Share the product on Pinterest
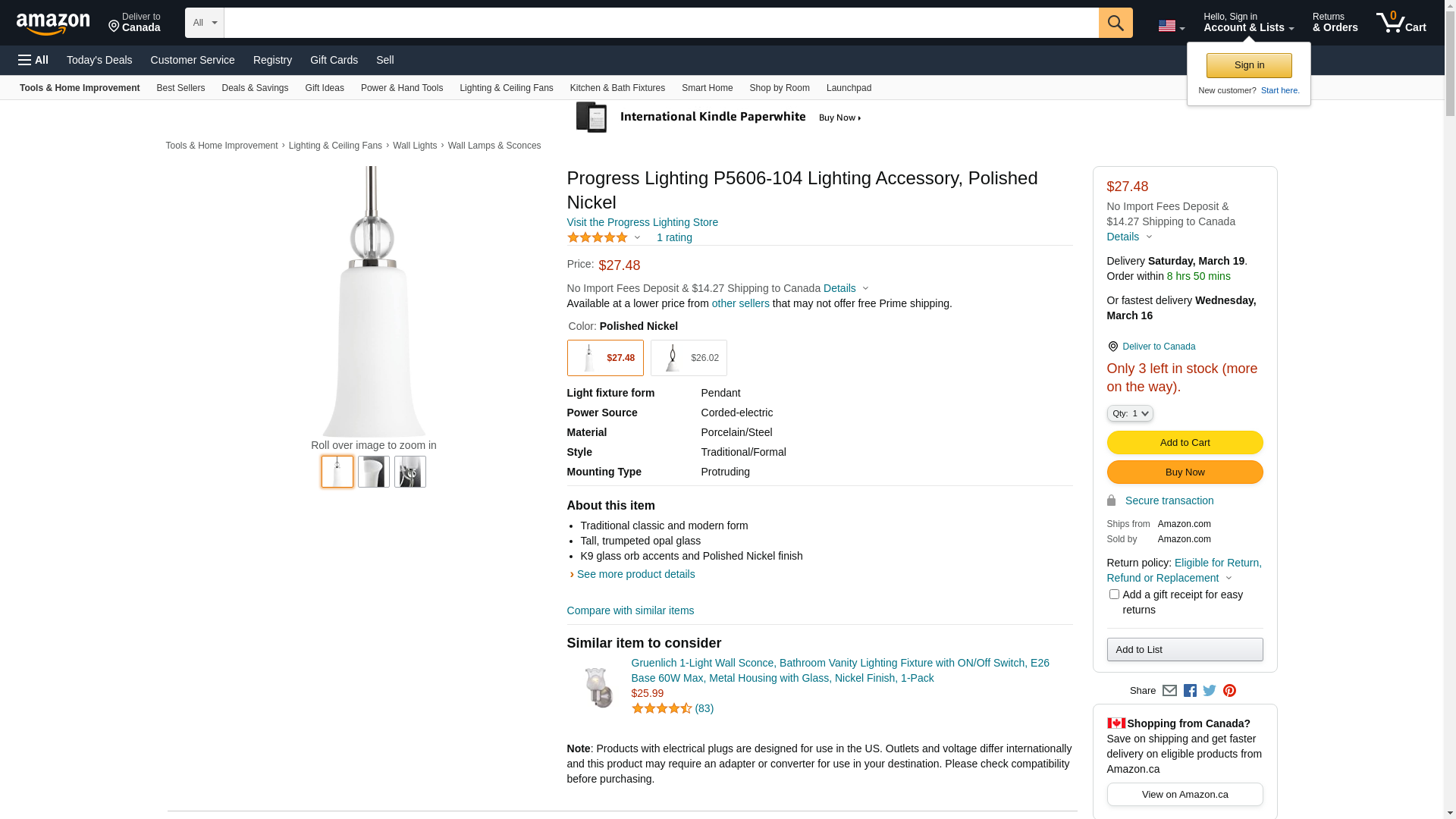The width and height of the screenshot is (1456, 819). 1229,691
